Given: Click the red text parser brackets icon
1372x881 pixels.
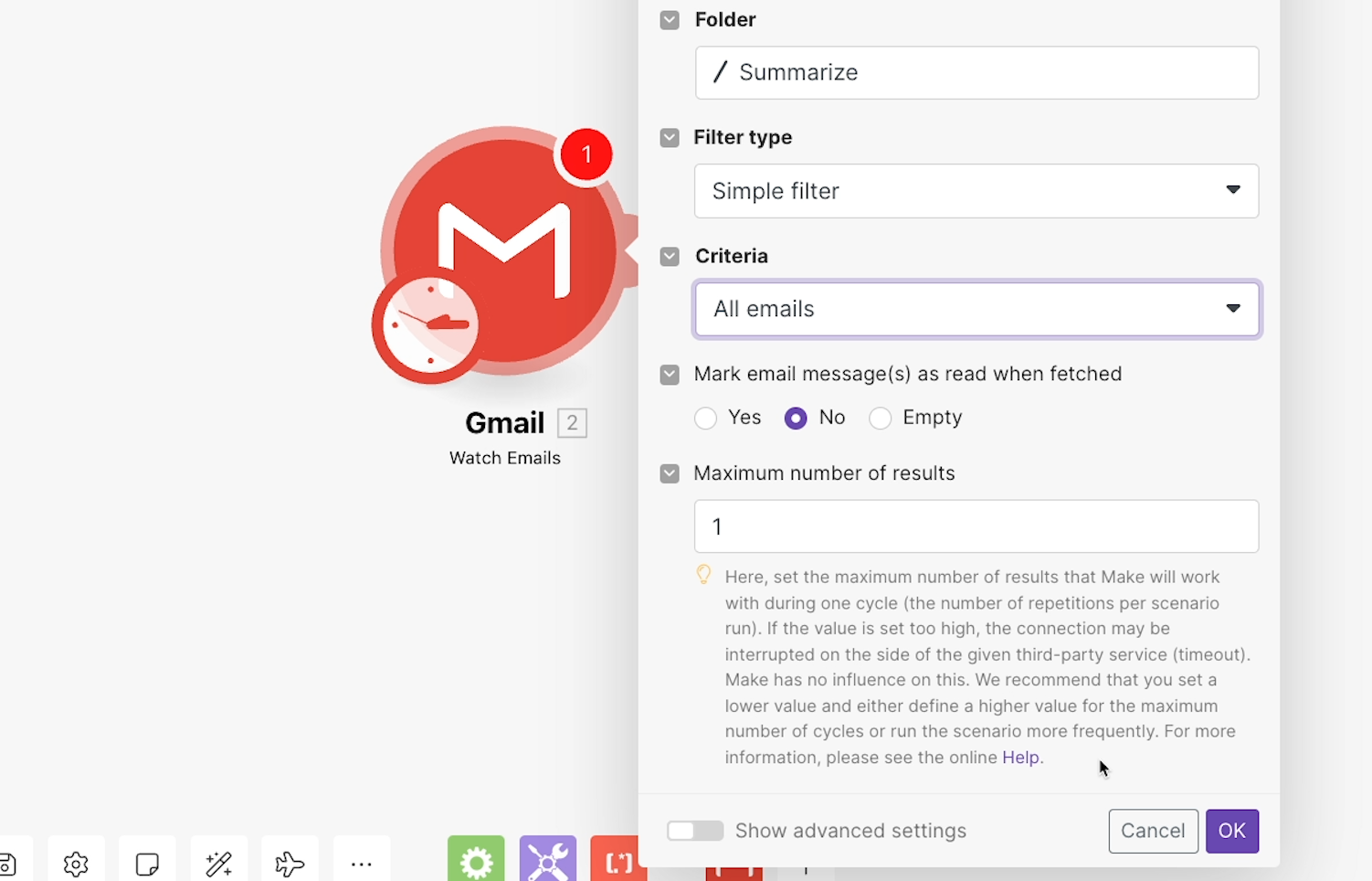Looking at the screenshot, I should pos(618,861).
